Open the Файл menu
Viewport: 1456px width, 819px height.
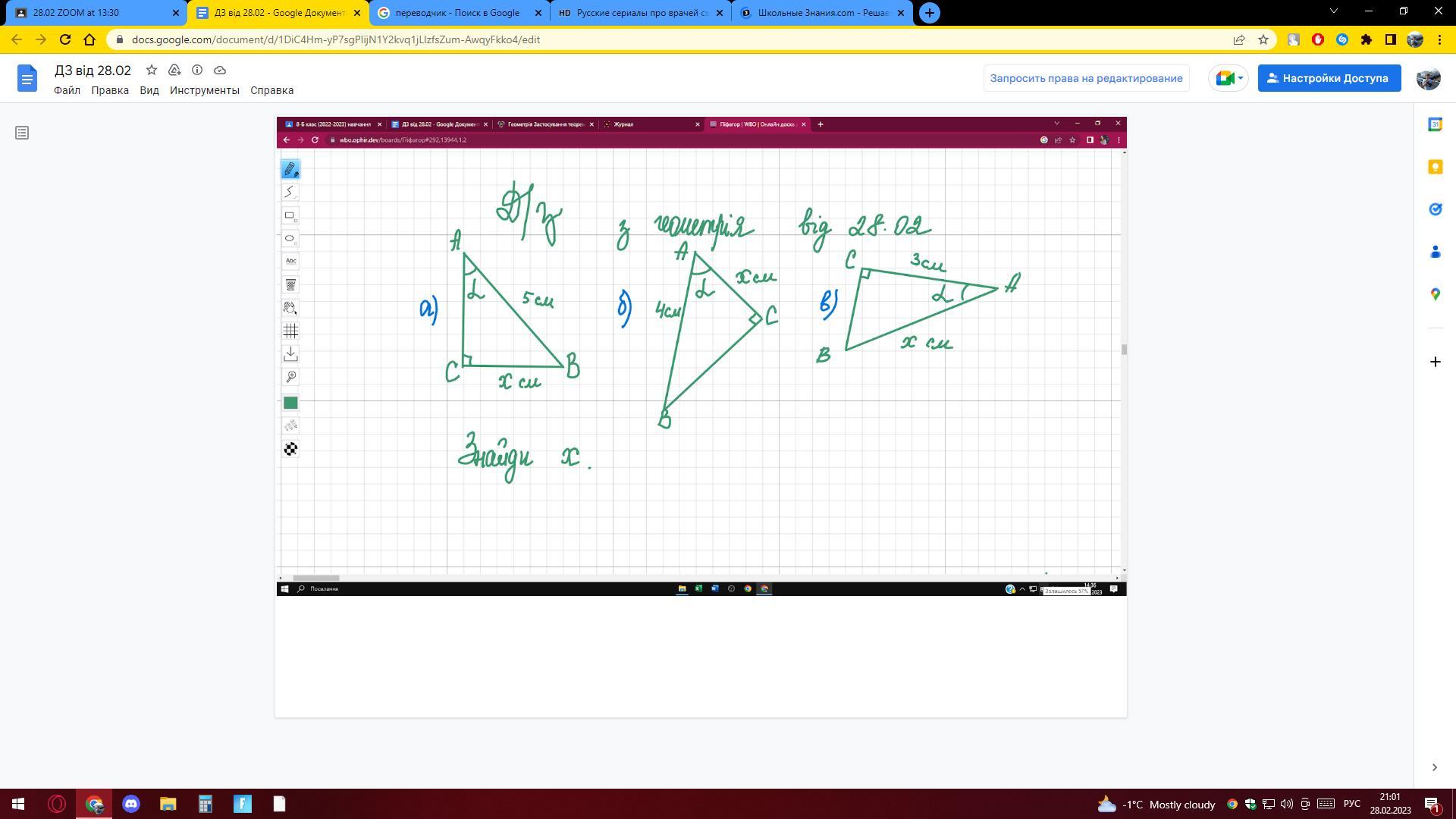tap(67, 90)
